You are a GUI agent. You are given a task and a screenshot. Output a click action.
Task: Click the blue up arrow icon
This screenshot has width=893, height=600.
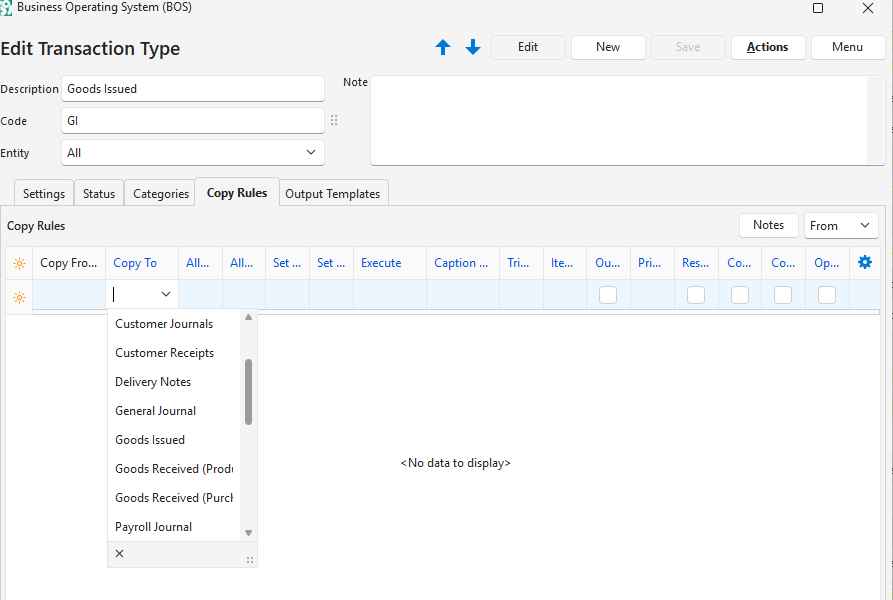pyautogui.click(x=443, y=47)
